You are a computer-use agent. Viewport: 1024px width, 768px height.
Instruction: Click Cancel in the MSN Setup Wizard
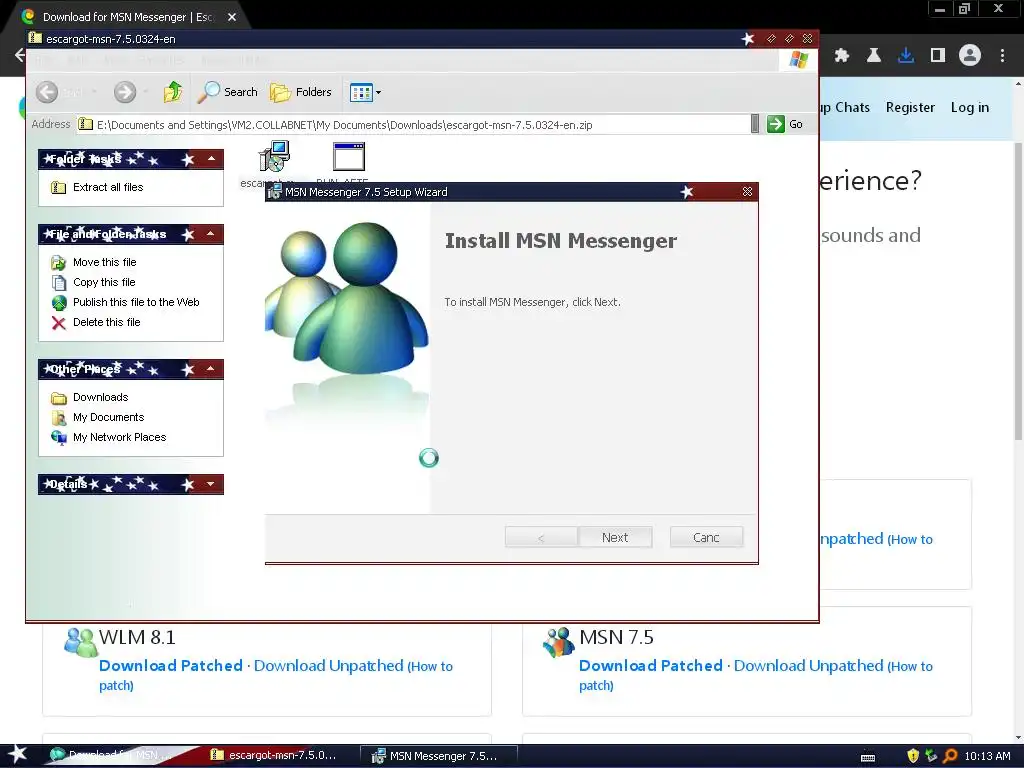coord(706,537)
